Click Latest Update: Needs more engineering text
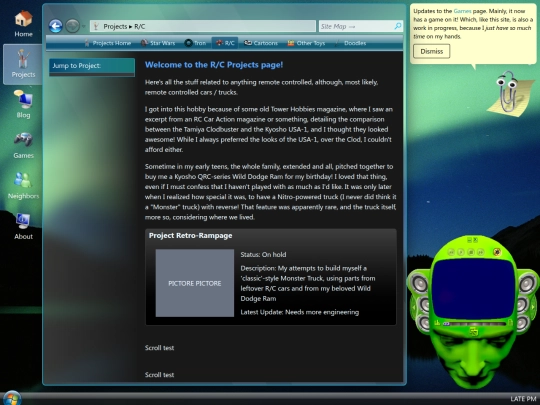The image size is (540, 405). point(300,312)
